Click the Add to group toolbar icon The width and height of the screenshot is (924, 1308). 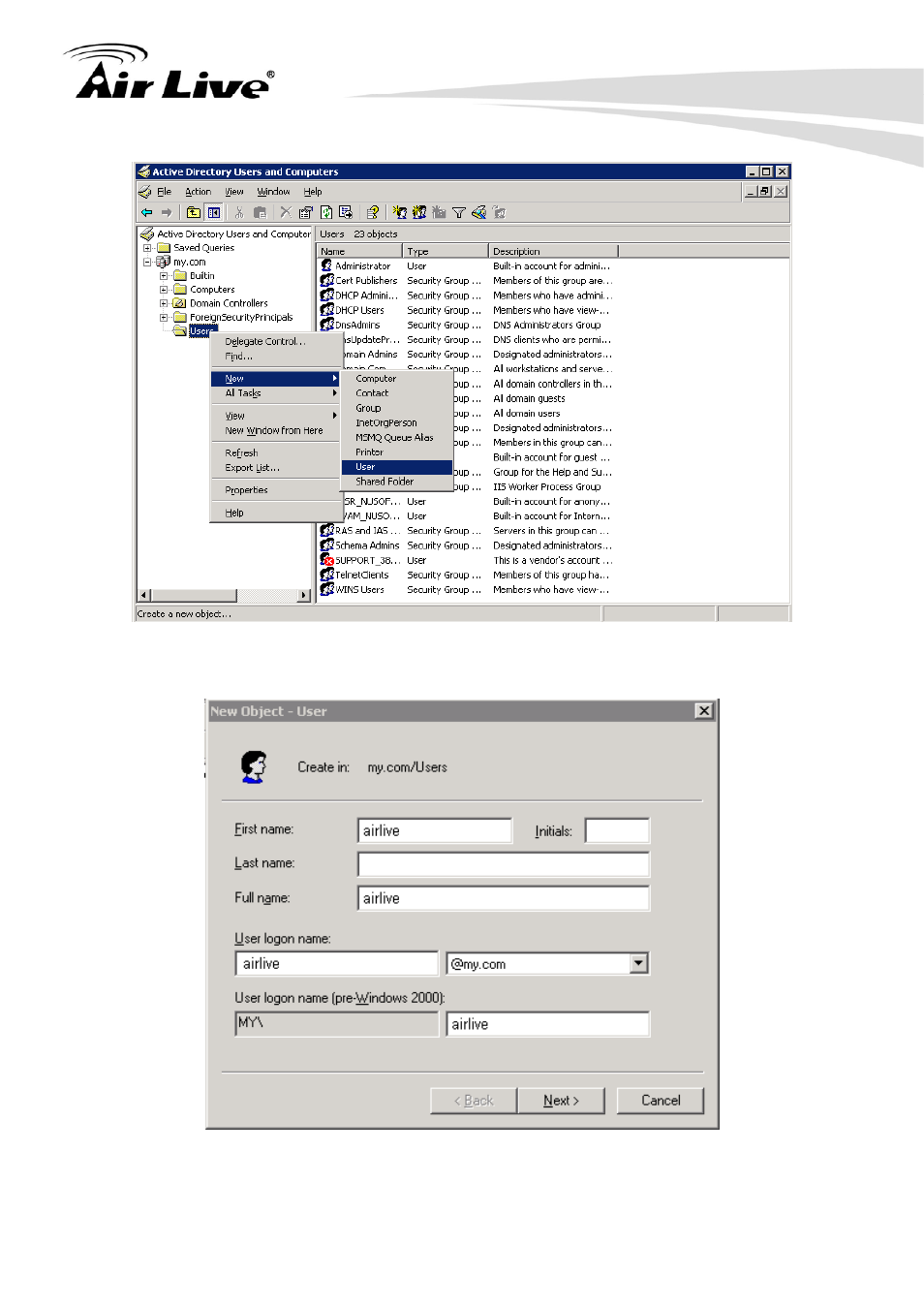coord(499,212)
